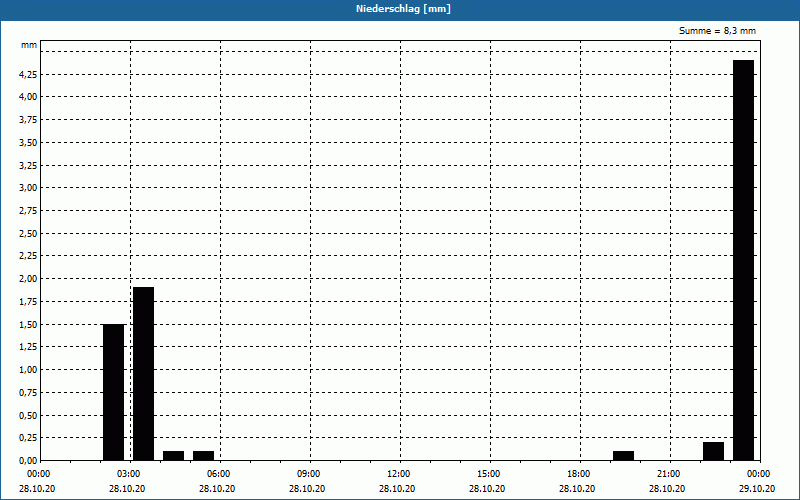Click the 18:00 time label
Viewport: 800px width, 500px height.
tap(579, 474)
